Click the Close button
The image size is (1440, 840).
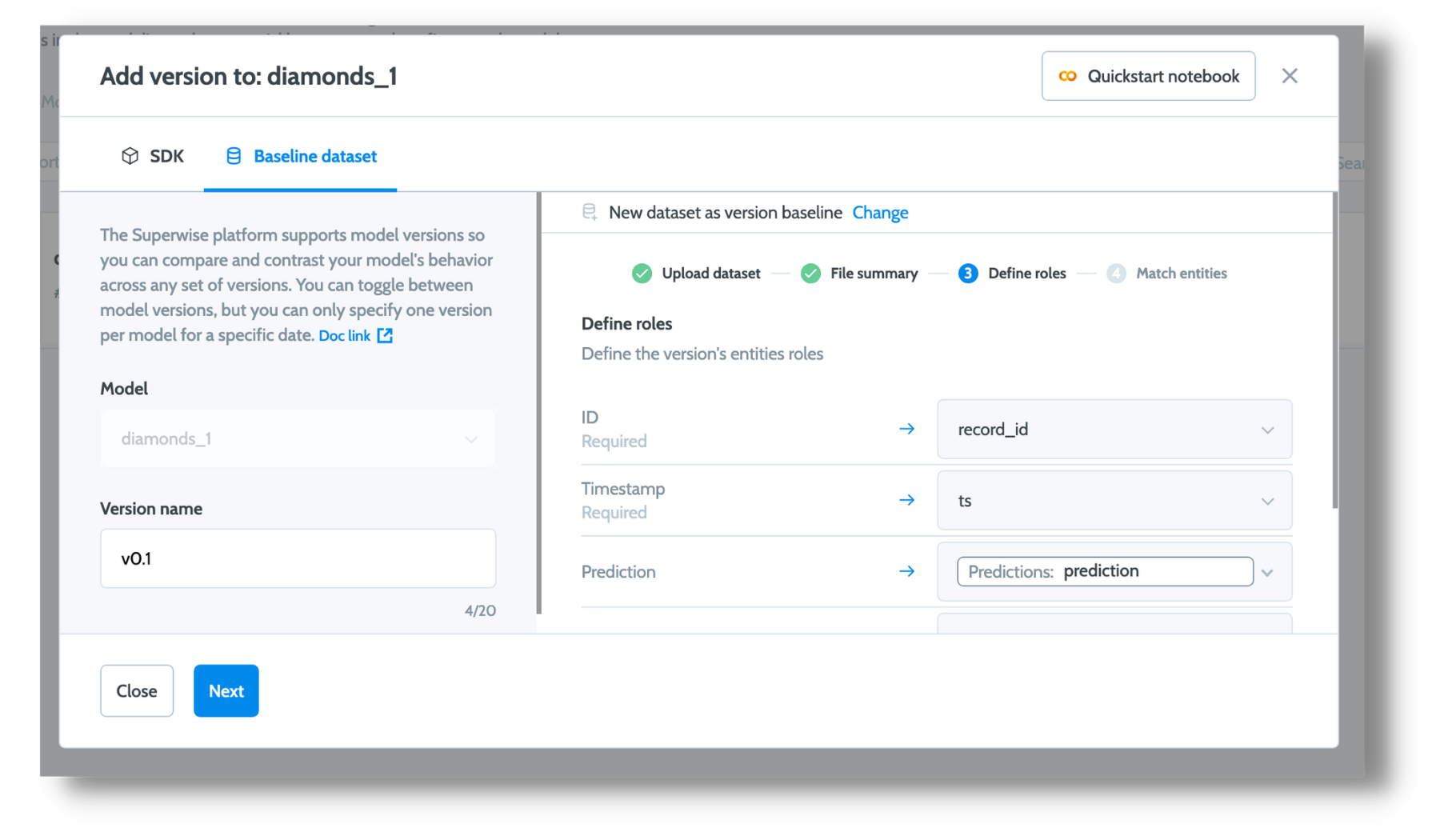tap(137, 690)
